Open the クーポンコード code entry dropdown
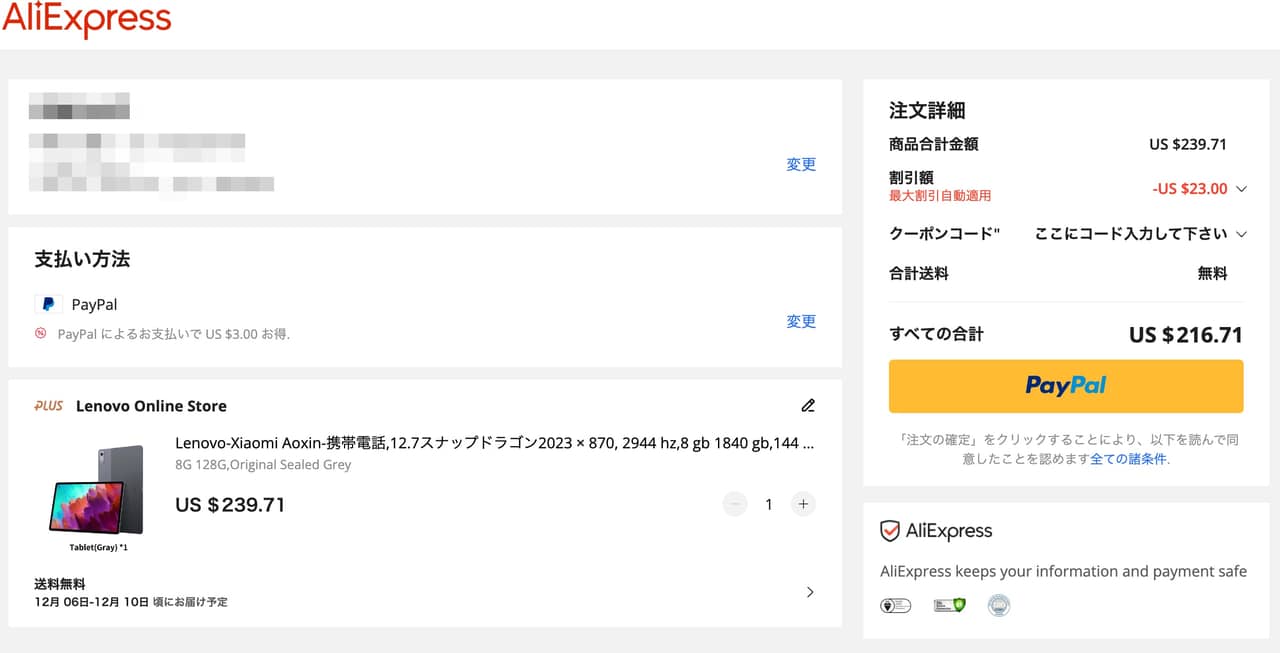 pos(1242,234)
